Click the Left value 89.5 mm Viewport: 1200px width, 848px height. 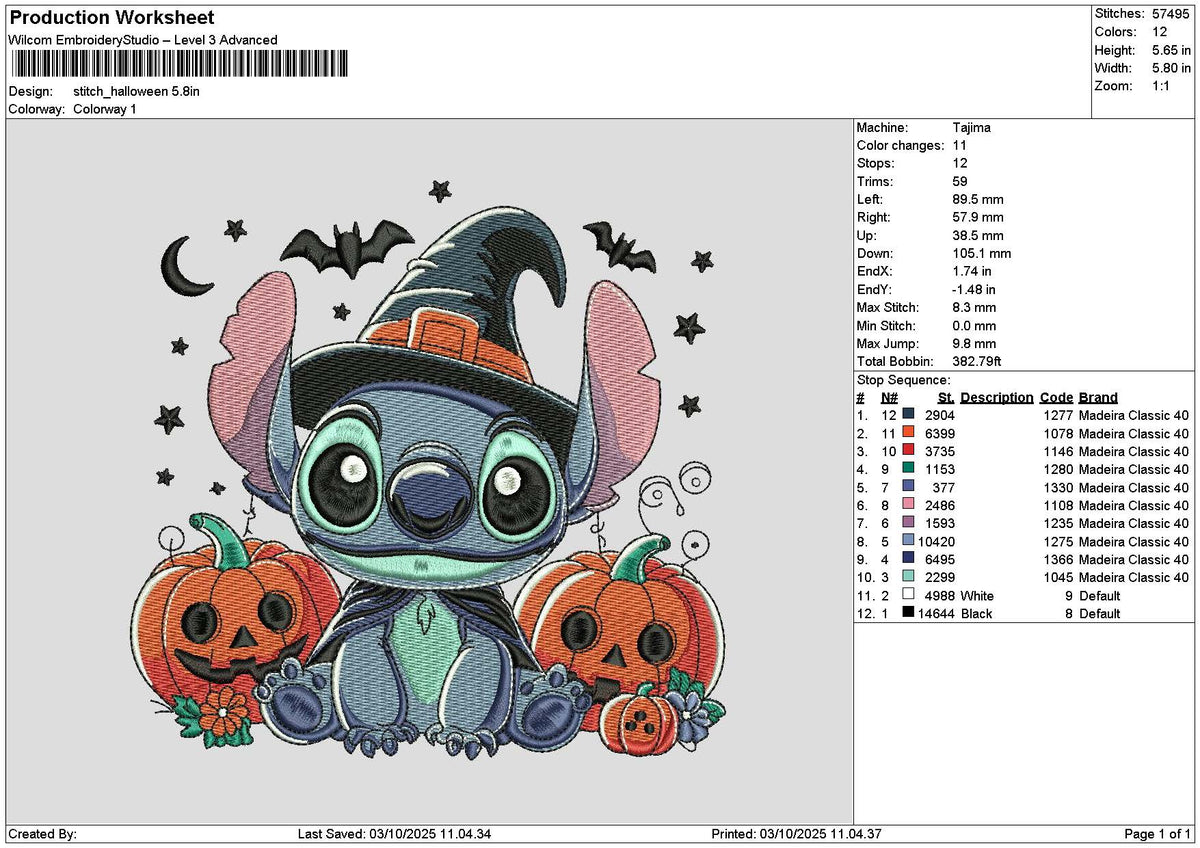978,200
